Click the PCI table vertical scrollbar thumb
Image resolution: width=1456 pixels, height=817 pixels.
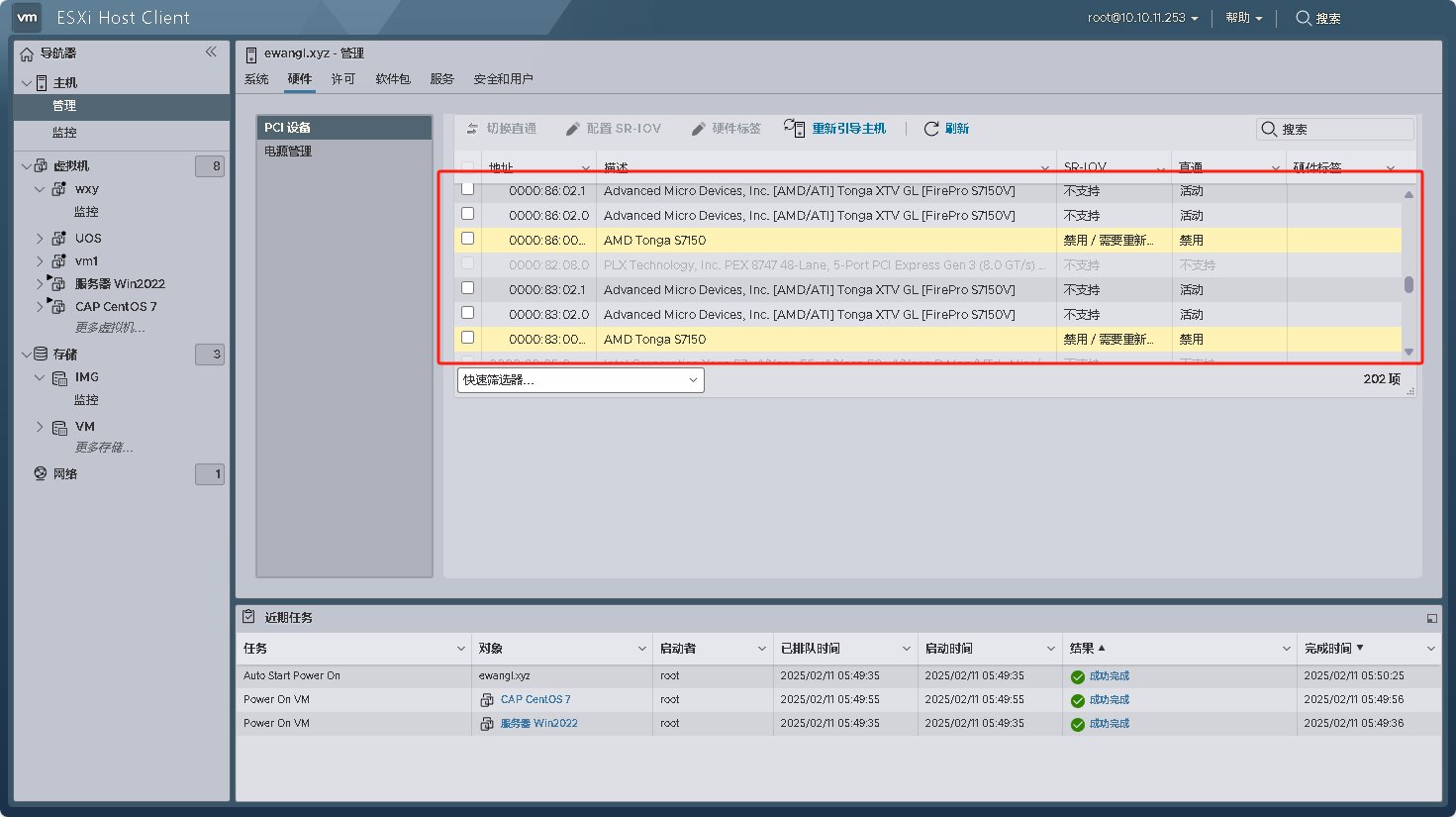pyautogui.click(x=1408, y=285)
